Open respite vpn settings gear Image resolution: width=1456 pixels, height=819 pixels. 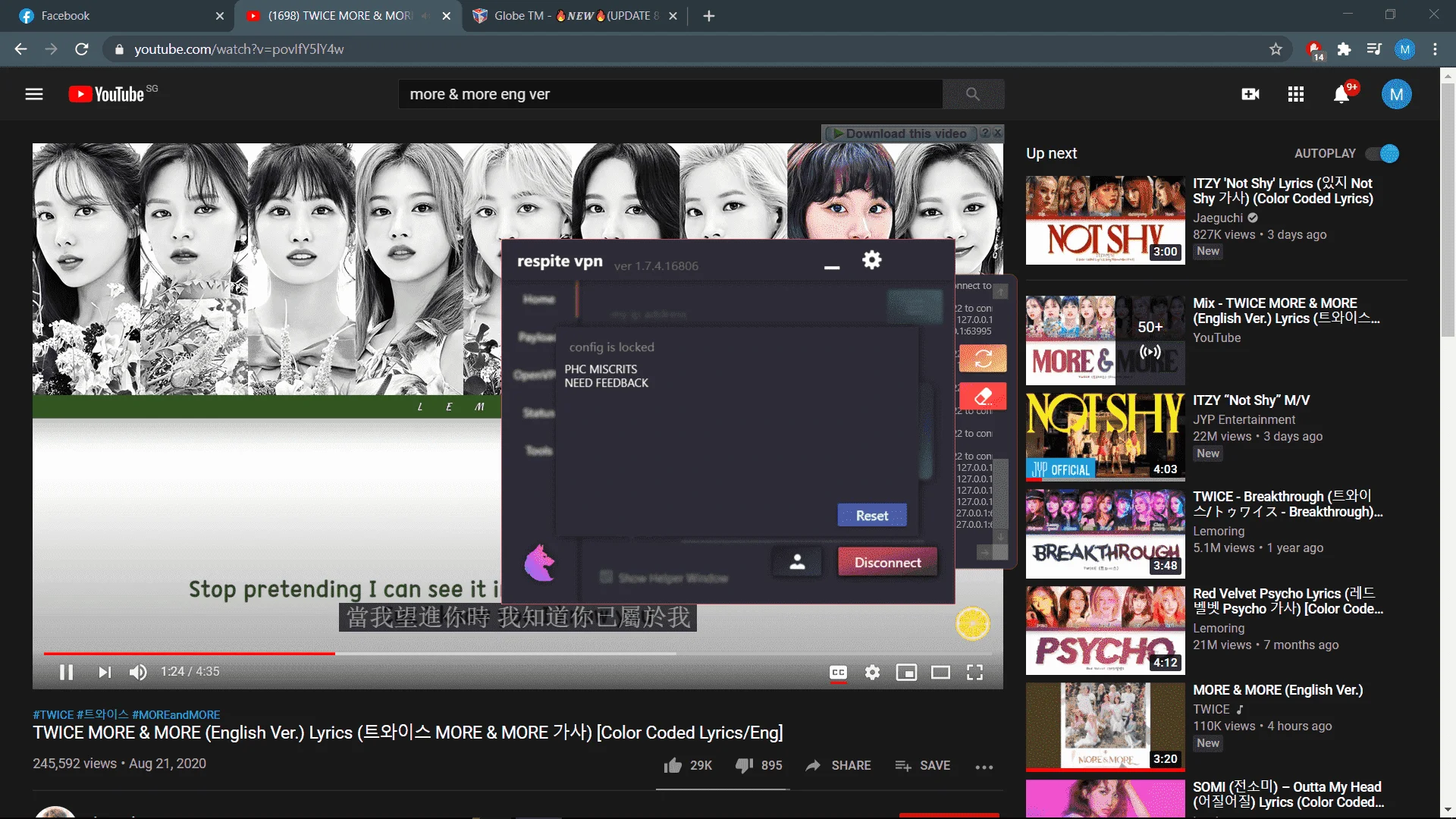click(x=872, y=260)
